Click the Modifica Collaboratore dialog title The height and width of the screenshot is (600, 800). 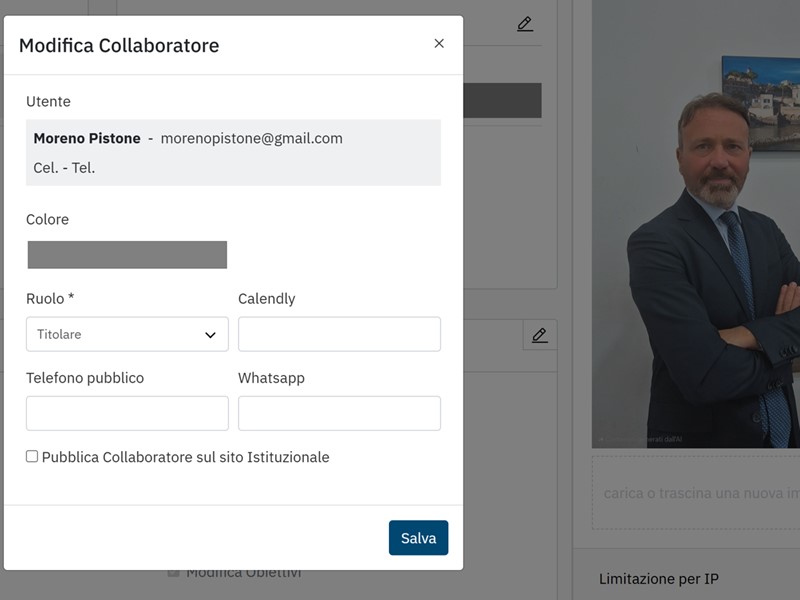point(119,45)
